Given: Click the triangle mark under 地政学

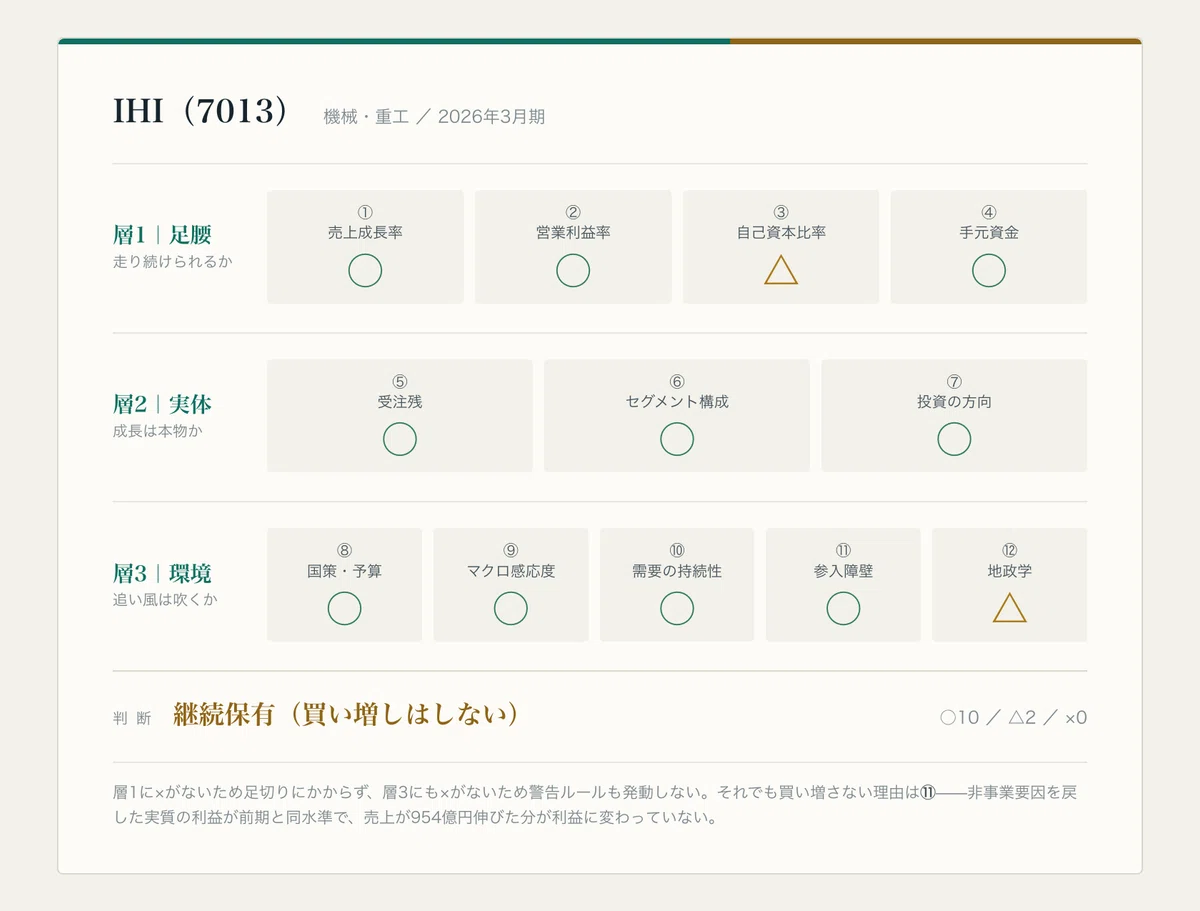Looking at the screenshot, I should pyautogui.click(x=1010, y=608).
